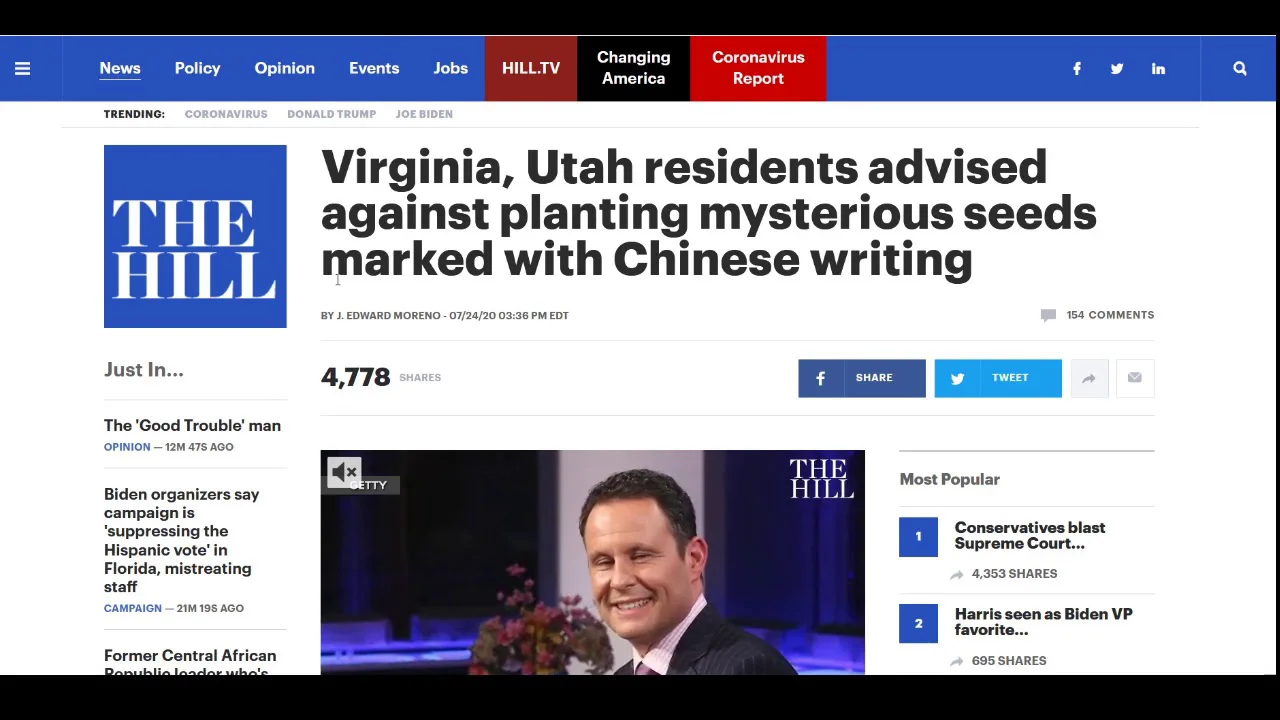This screenshot has width=1280, height=720.
Task: Unmute the video with the speaker icon
Action: [x=344, y=471]
